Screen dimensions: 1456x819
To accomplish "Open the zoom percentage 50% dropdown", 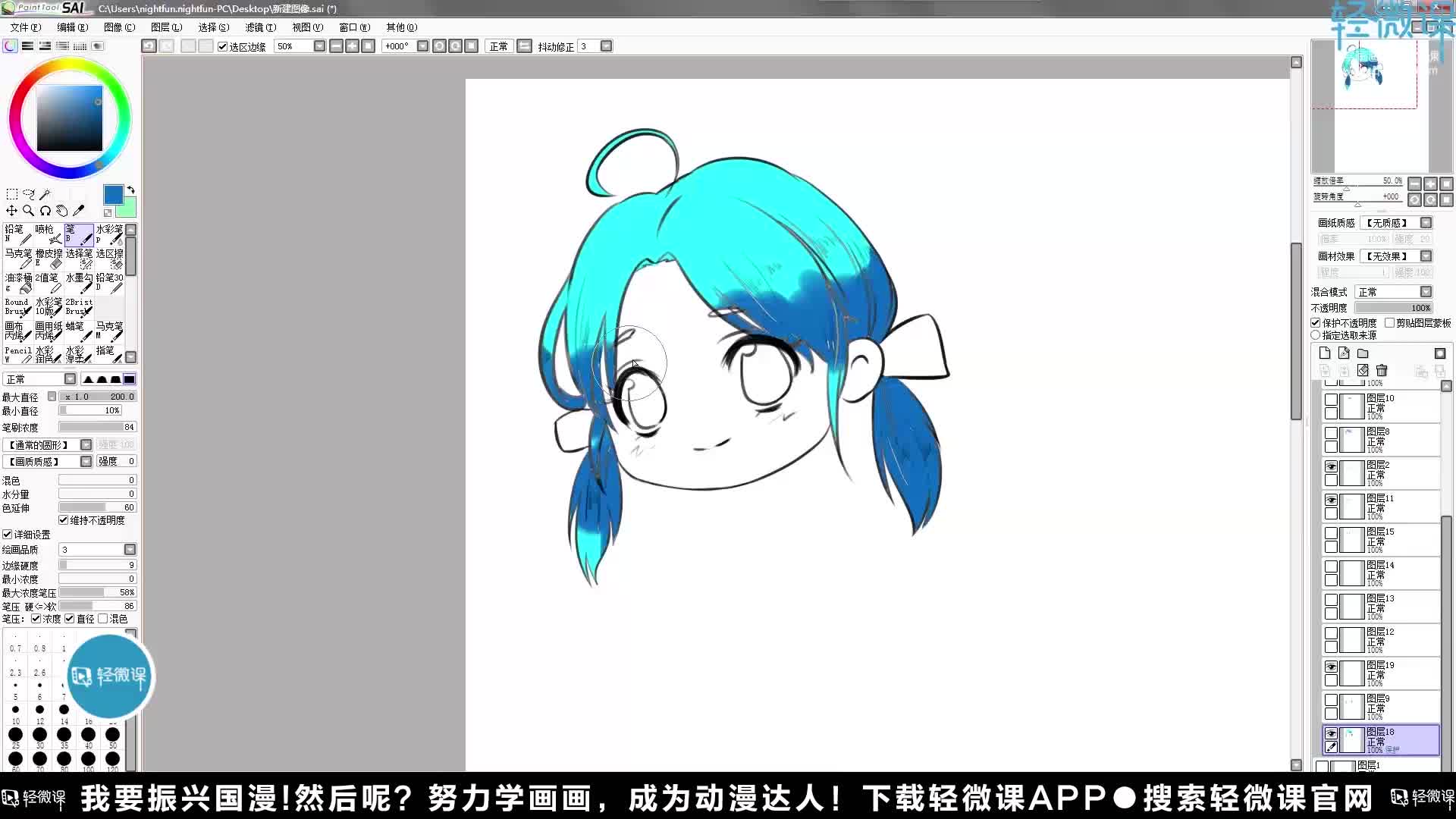I will coord(318,45).
